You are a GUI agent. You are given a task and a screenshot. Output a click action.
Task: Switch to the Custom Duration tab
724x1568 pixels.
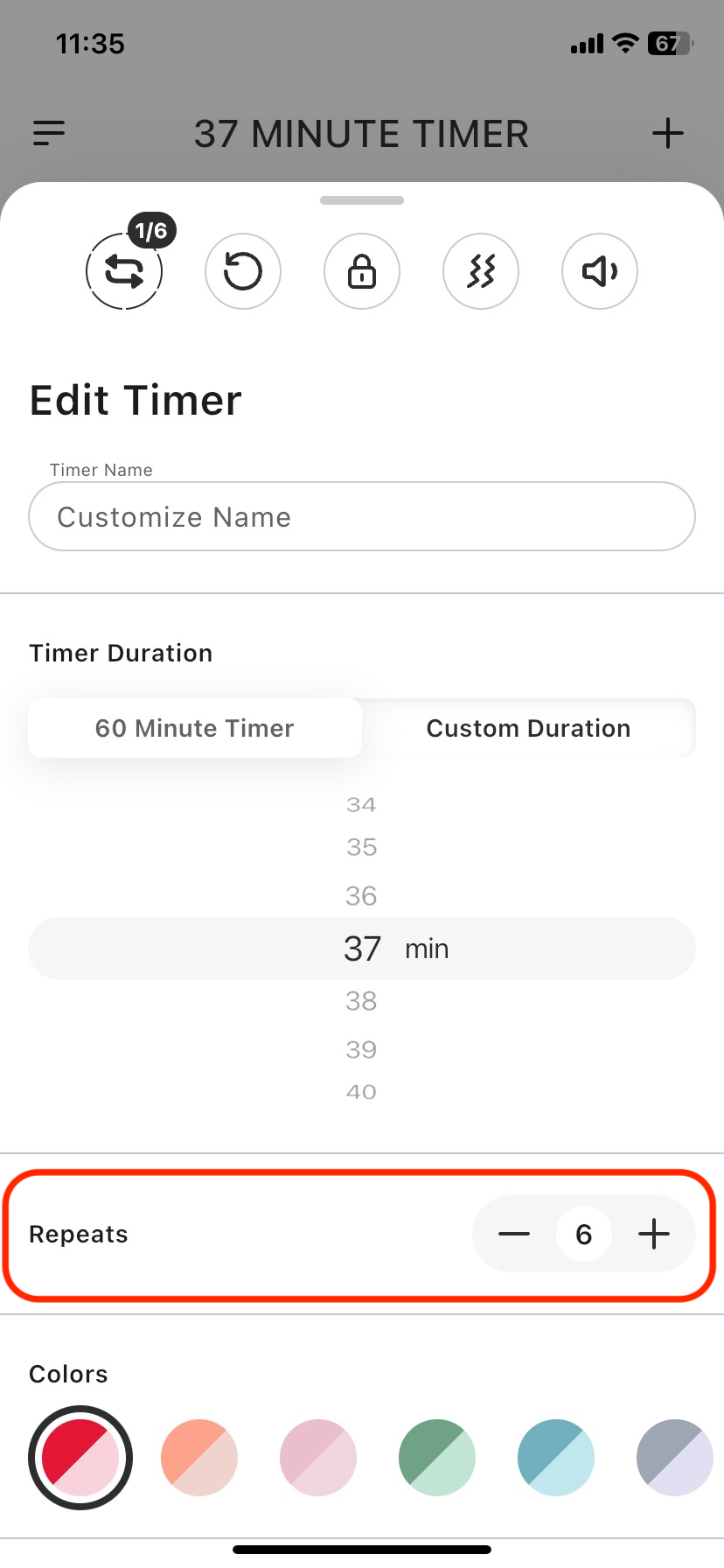click(528, 728)
